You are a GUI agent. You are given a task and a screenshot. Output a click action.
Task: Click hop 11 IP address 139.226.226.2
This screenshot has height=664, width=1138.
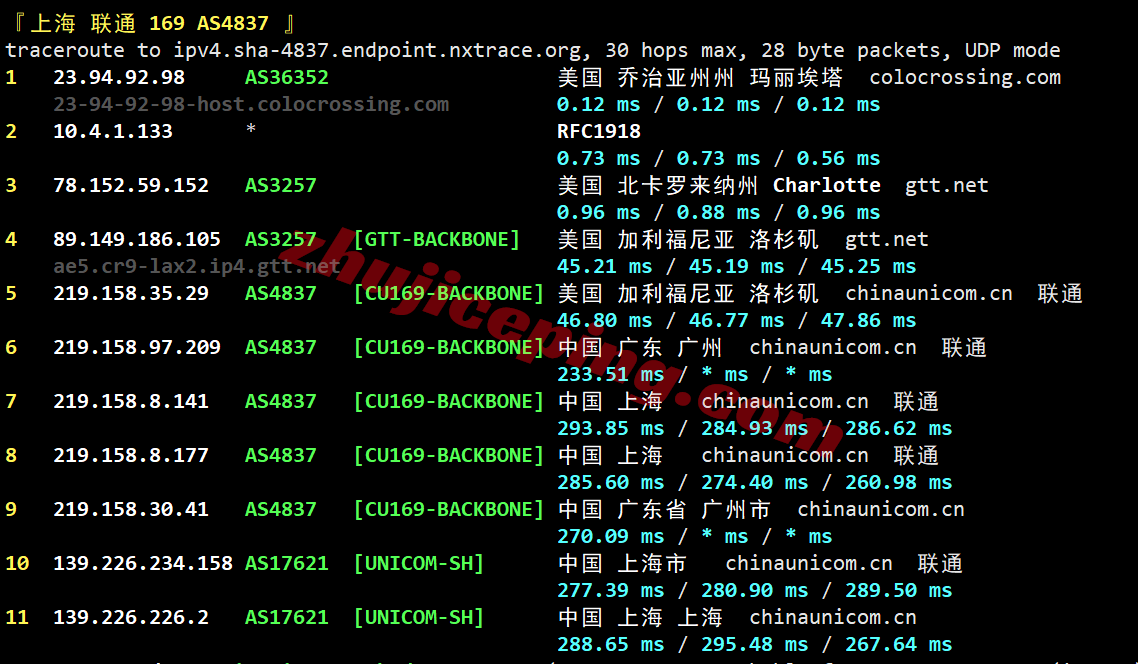[x=131, y=618]
